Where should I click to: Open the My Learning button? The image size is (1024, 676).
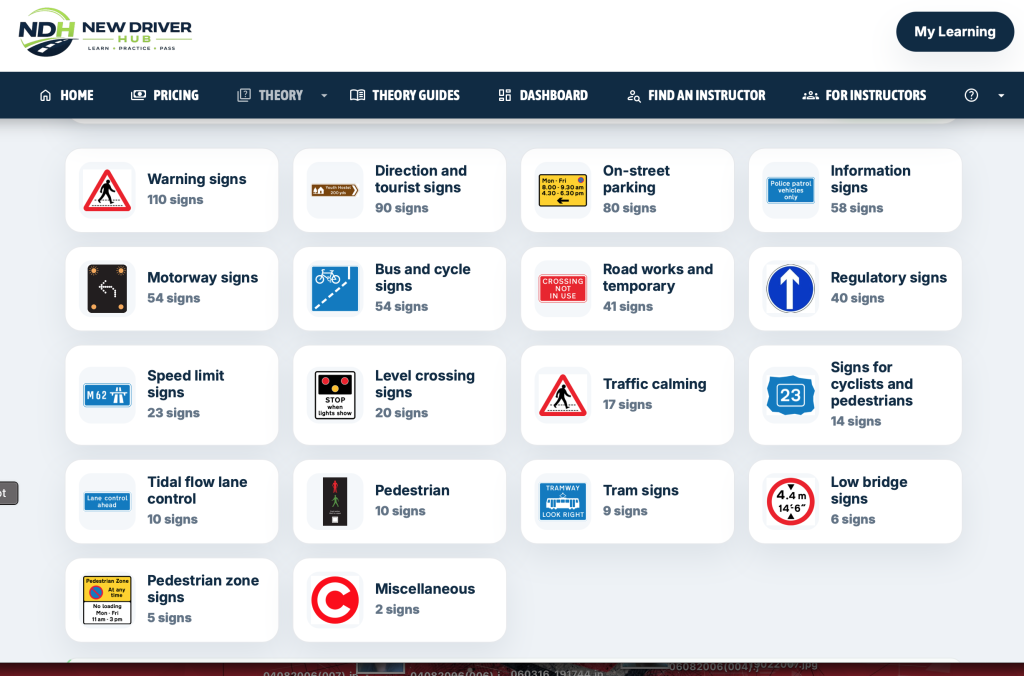[955, 31]
